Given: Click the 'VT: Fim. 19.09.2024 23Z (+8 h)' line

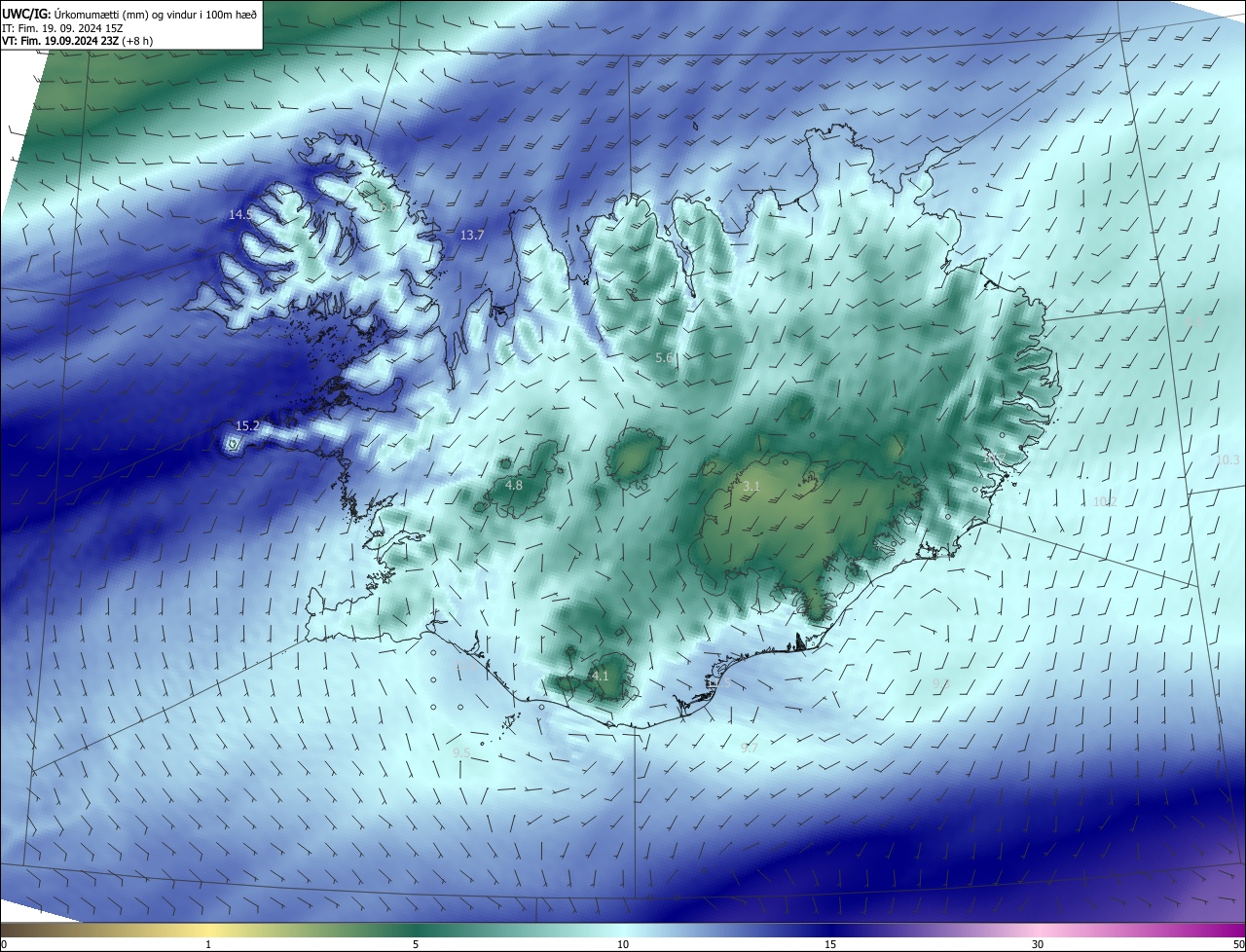Looking at the screenshot, I should tap(78, 41).
